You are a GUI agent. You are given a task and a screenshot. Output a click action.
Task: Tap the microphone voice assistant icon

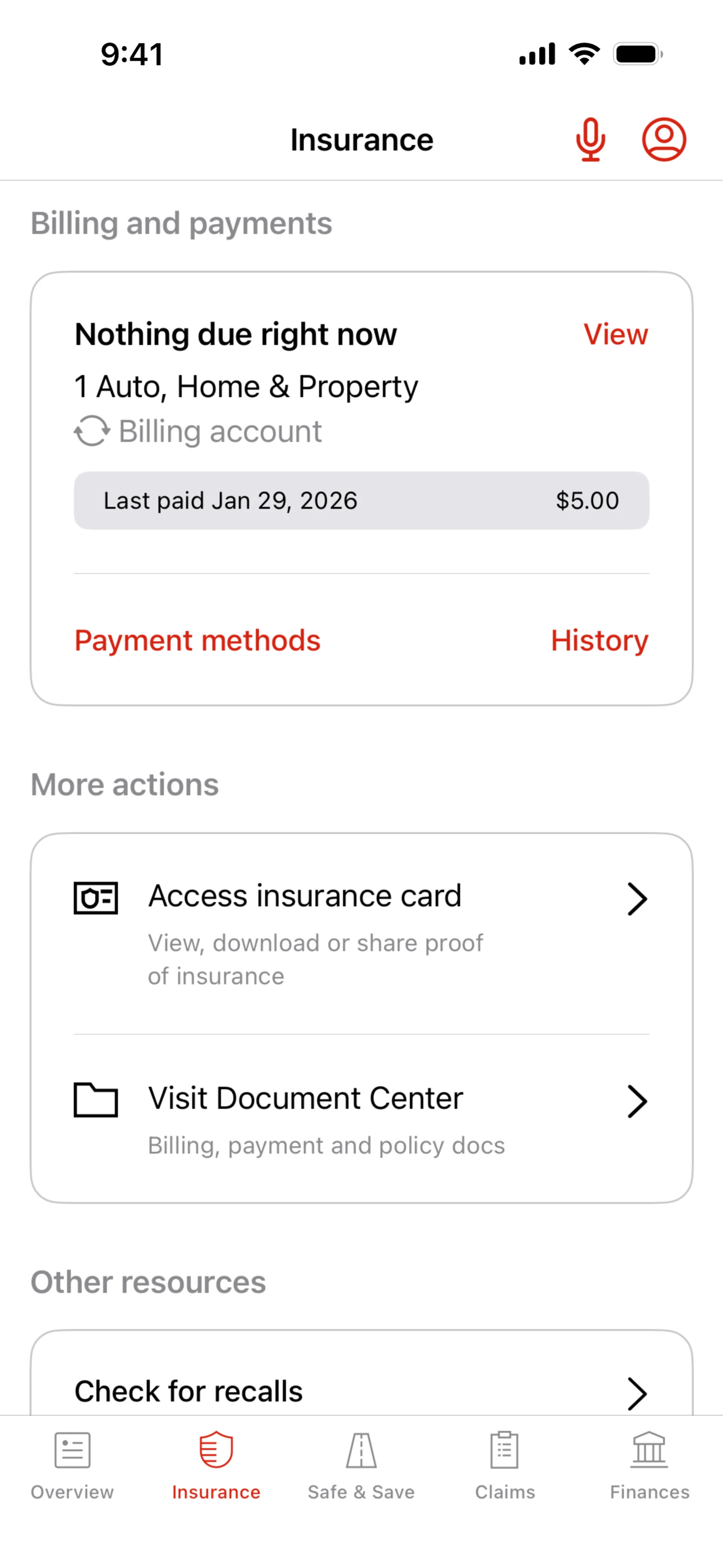coord(590,139)
